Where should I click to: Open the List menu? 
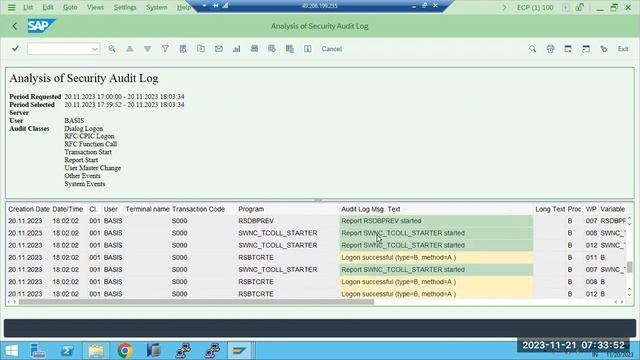[28, 7]
